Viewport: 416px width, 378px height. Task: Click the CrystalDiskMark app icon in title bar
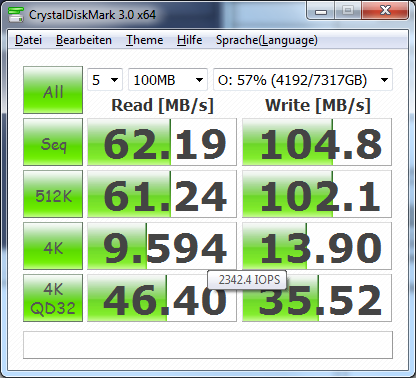click(x=16, y=14)
